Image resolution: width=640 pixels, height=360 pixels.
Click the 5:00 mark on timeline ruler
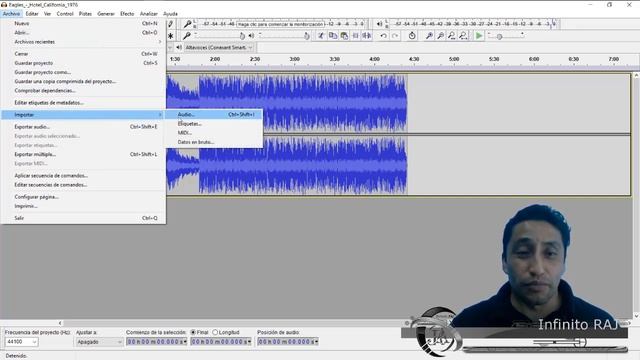point(454,59)
